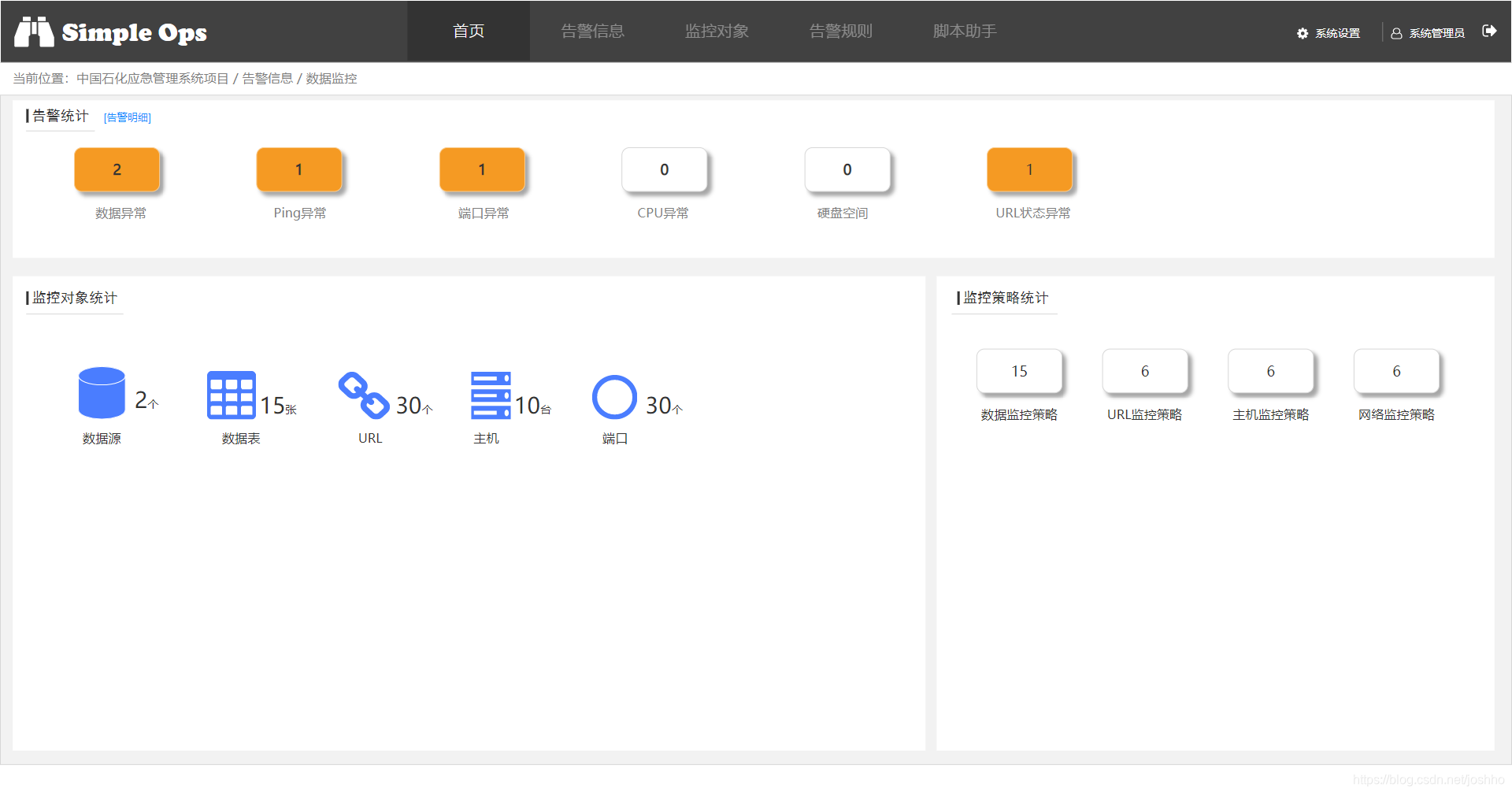Click the 数据异常 alert count button

click(x=117, y=169)
